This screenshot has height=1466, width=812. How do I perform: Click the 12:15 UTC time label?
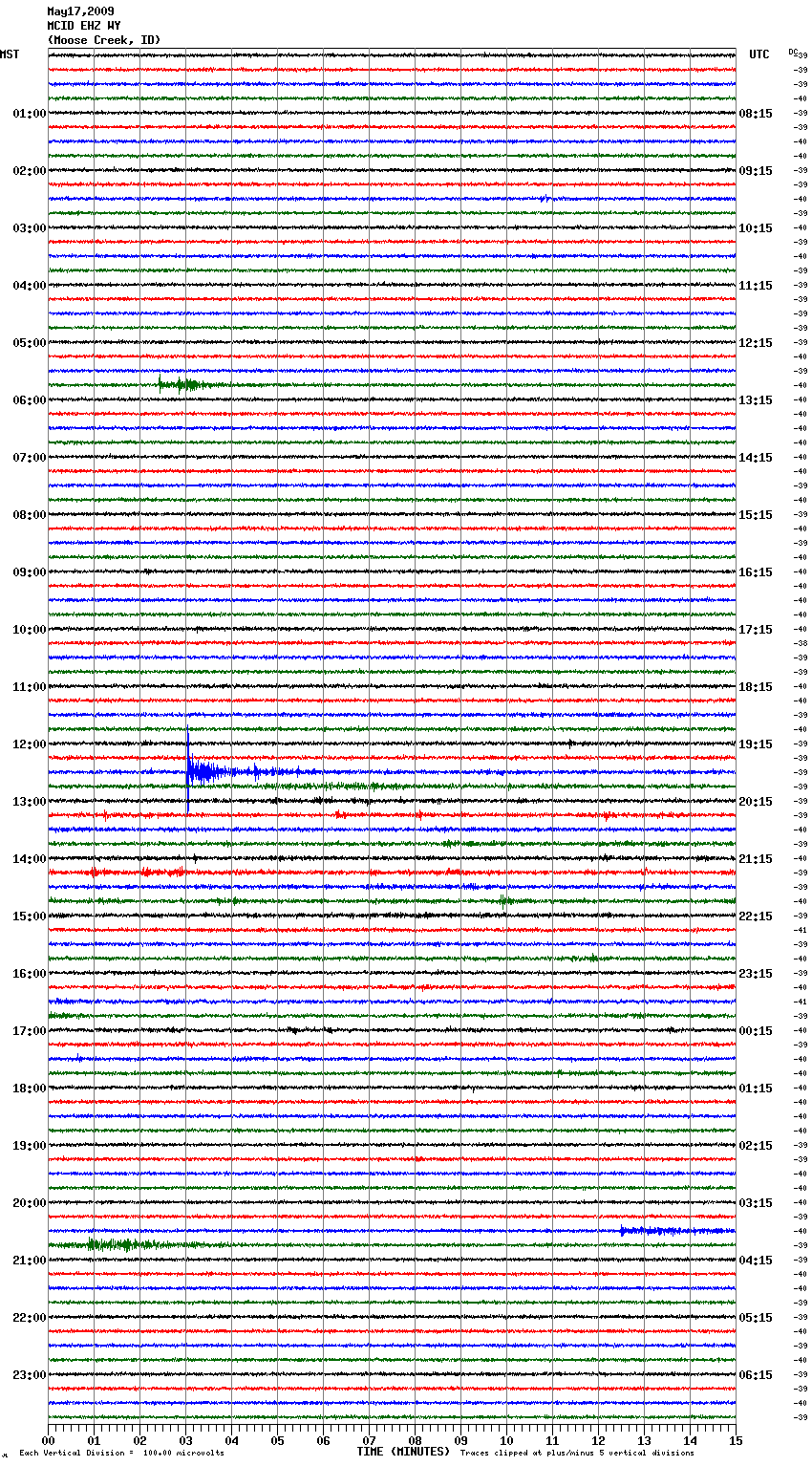[756, 343]
